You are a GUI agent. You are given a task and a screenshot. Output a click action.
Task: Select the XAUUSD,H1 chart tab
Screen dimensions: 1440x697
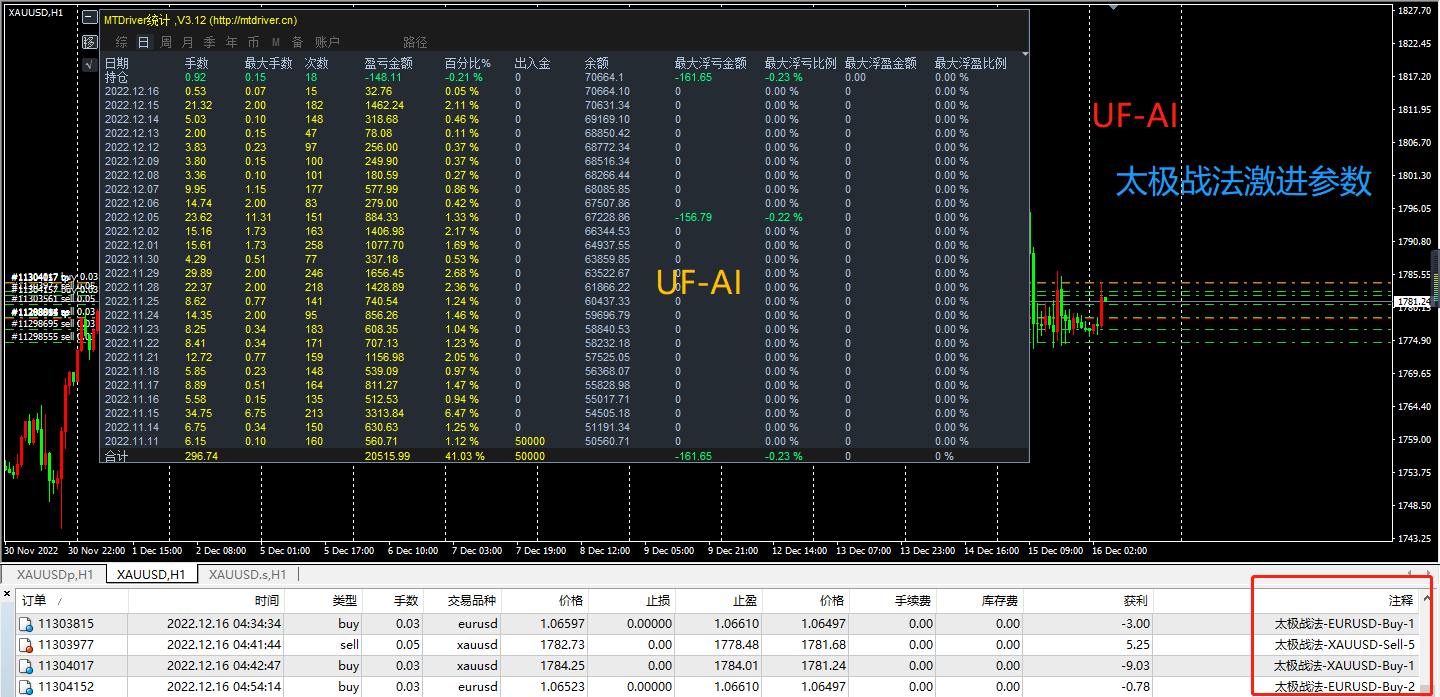[x=150, y=574]
